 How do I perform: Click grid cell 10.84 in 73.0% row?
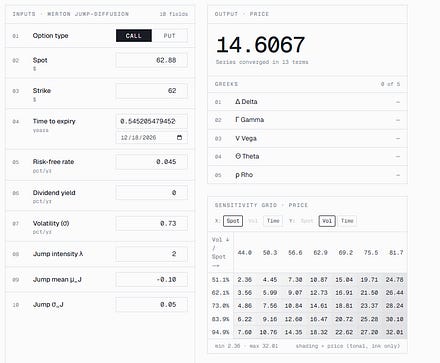tap(293, 306)
